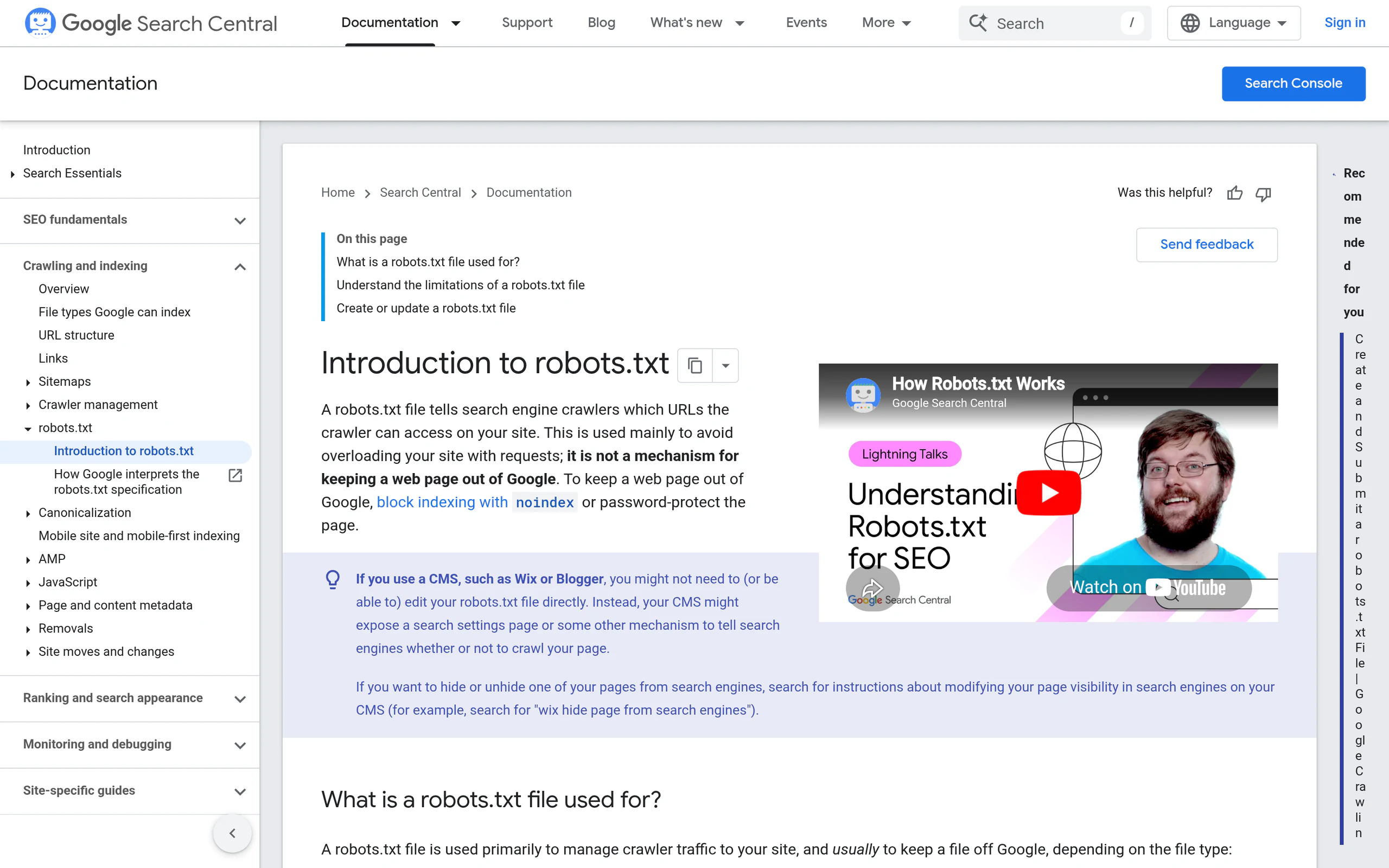Click Home breadcrumb link
This screenshot has height=868, width=1389.
click(x=337, y=193)
